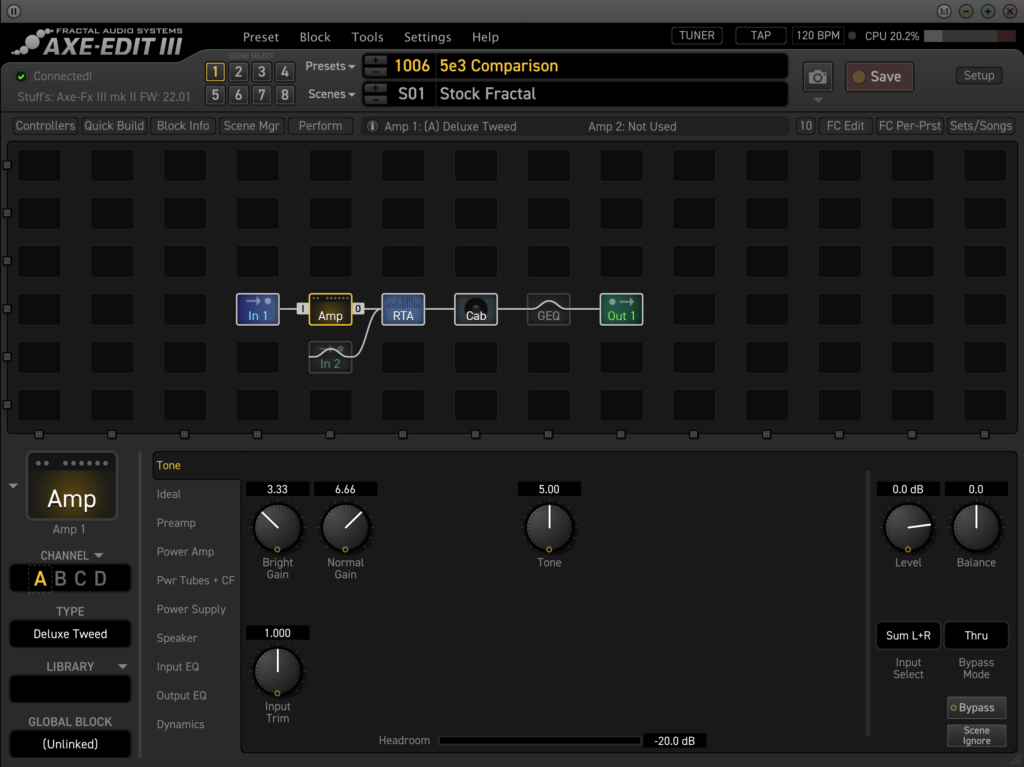Click the preset name 5e3 Comparison field
The image size is (1024, 767).
[611, 66]
